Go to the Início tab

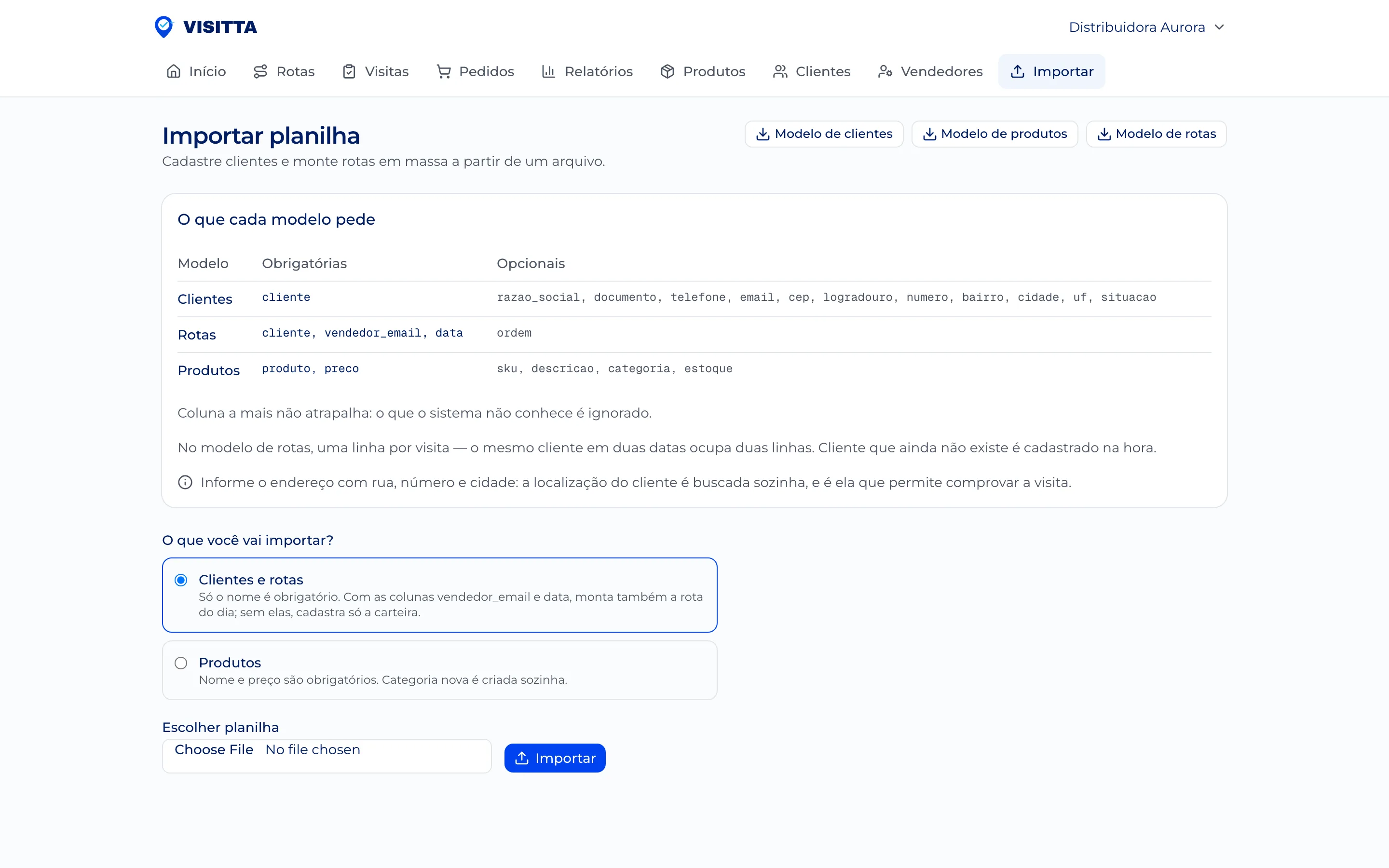tap(196, 71)
